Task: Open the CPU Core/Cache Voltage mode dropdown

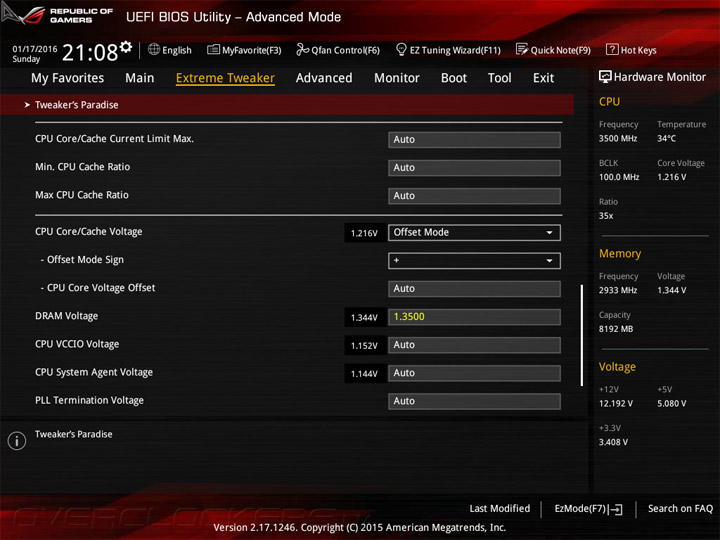Action: point(474,232)
